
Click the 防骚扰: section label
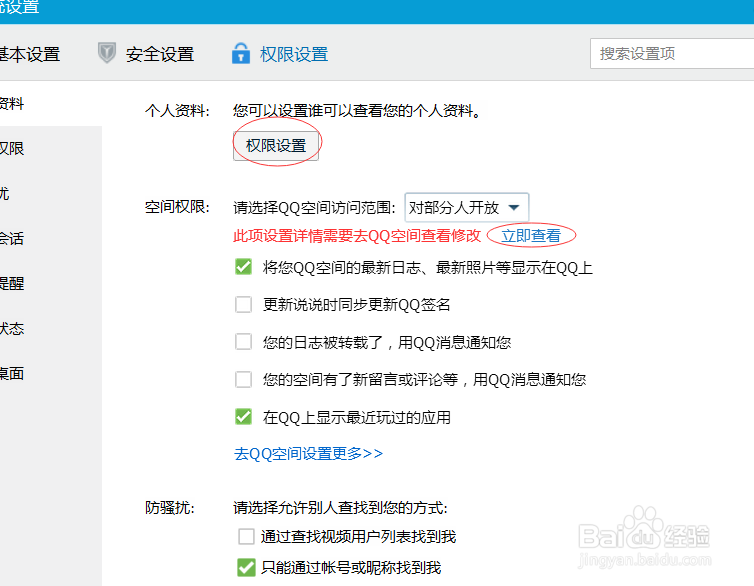pyautogui.click(x=170, y=508)
